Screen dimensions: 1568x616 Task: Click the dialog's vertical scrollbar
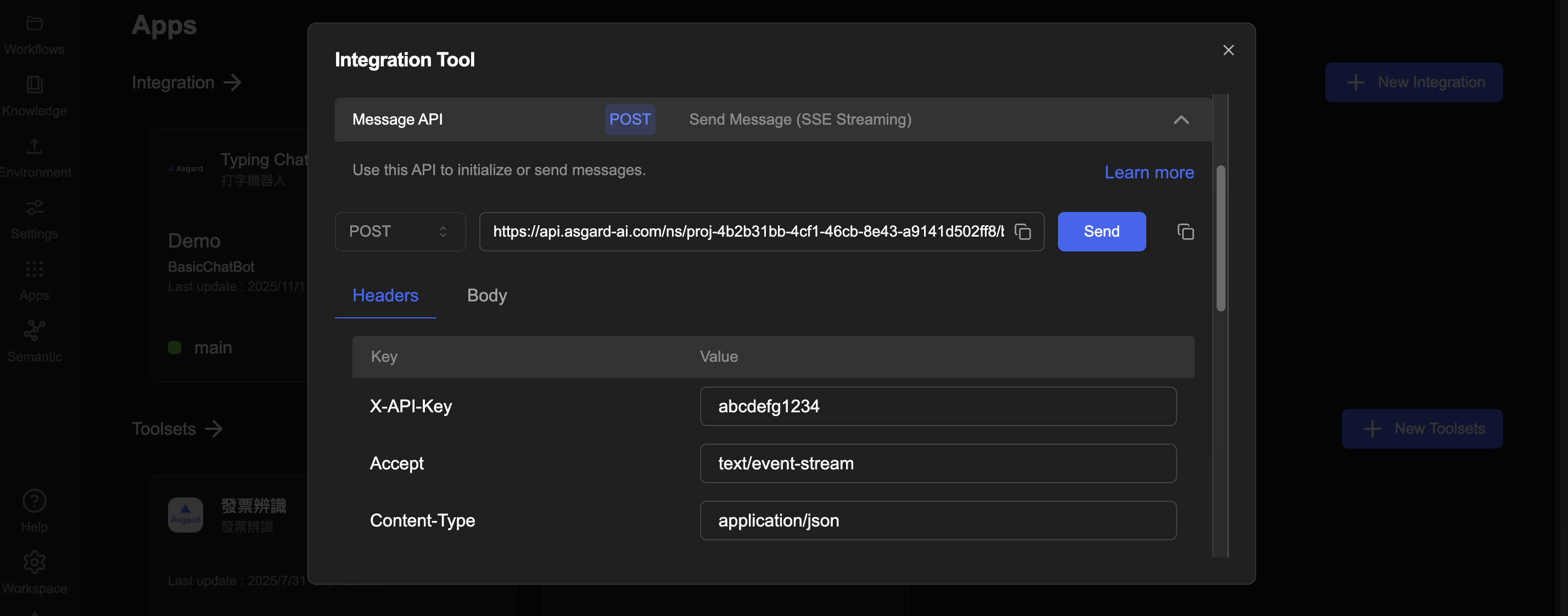pyautogui.click(x=1220, y=239)
